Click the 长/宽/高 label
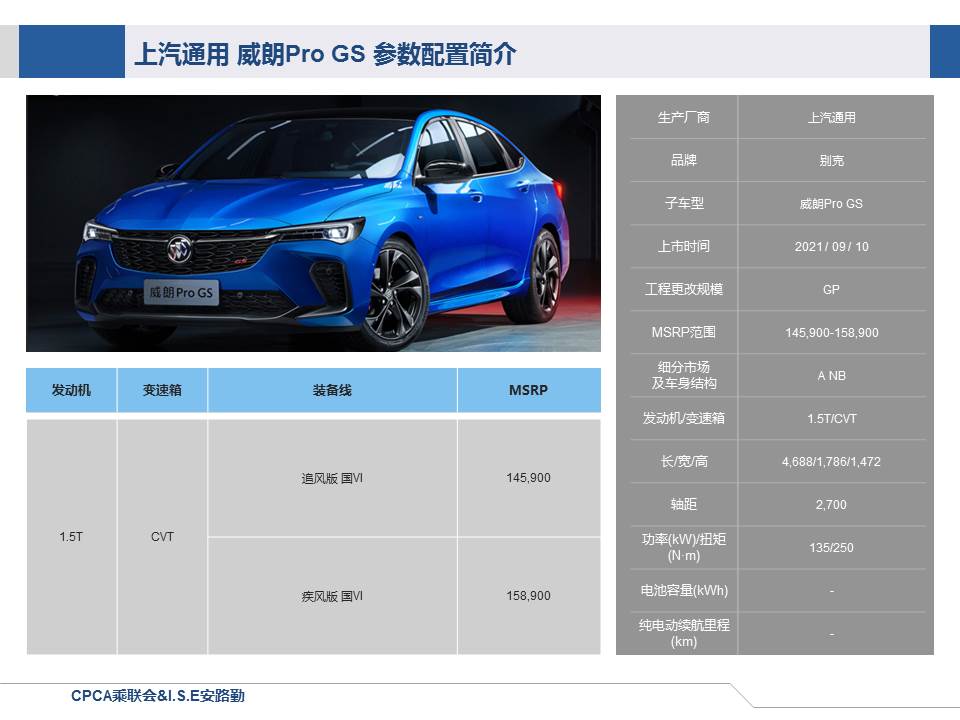This screenshot has height=720, width=960. click(x=684, y=462)
